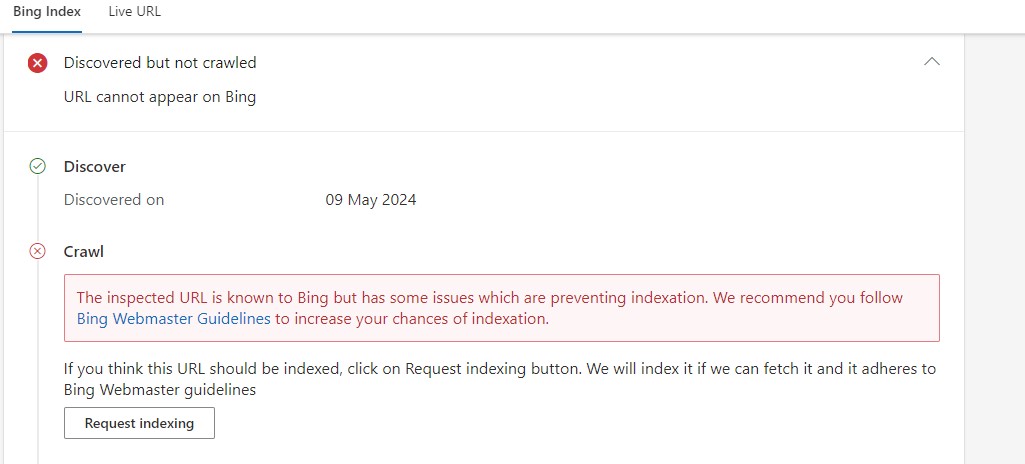Click the Discovered but not crawled title
Image resolution: width=1025 pixels, height=464 pixels.
(x=160, y=63)
